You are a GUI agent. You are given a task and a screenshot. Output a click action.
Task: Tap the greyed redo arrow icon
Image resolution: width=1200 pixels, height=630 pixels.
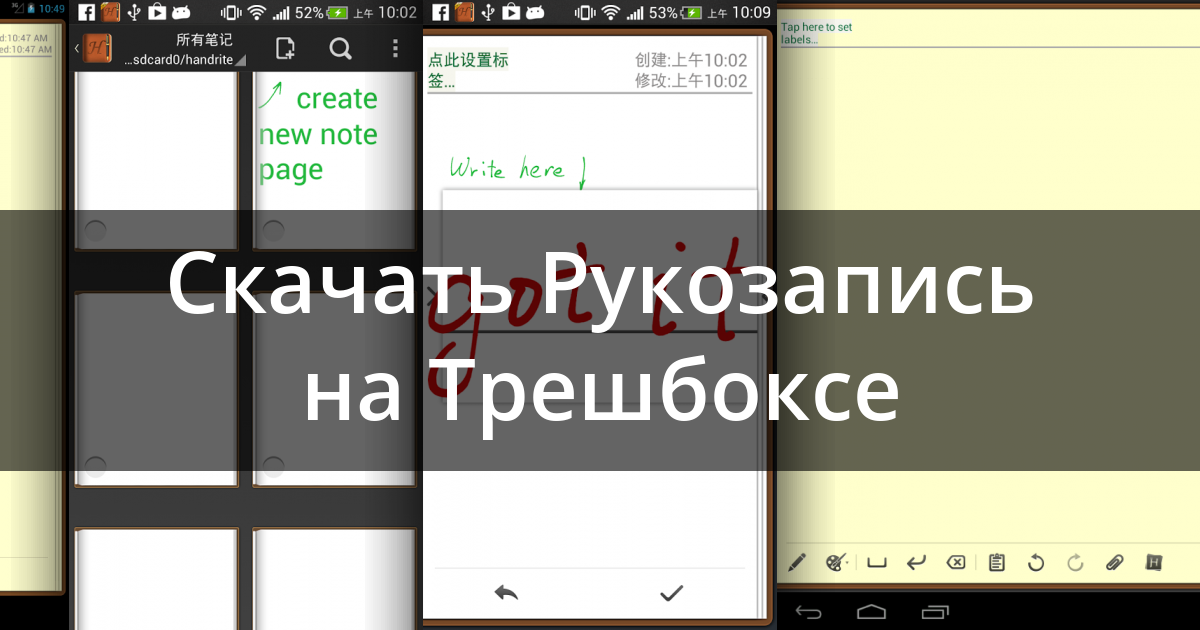[x=1076, y=562]
